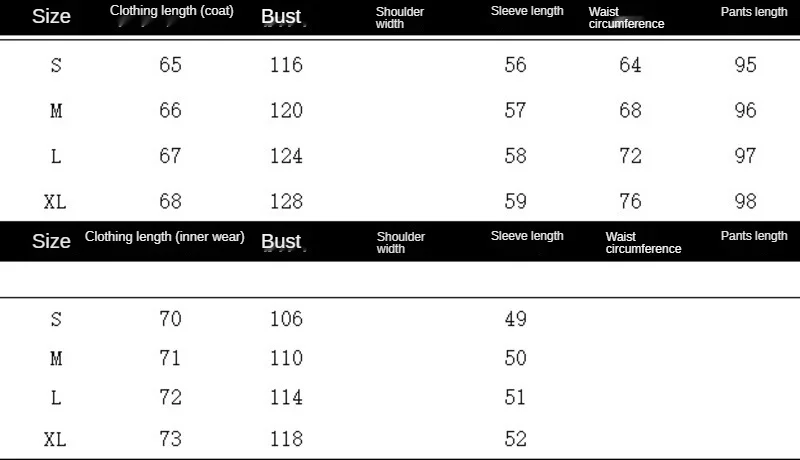Select inner wear bust value 106
Image resolution: width=800 pixels, height=460 pixels.
286,319
